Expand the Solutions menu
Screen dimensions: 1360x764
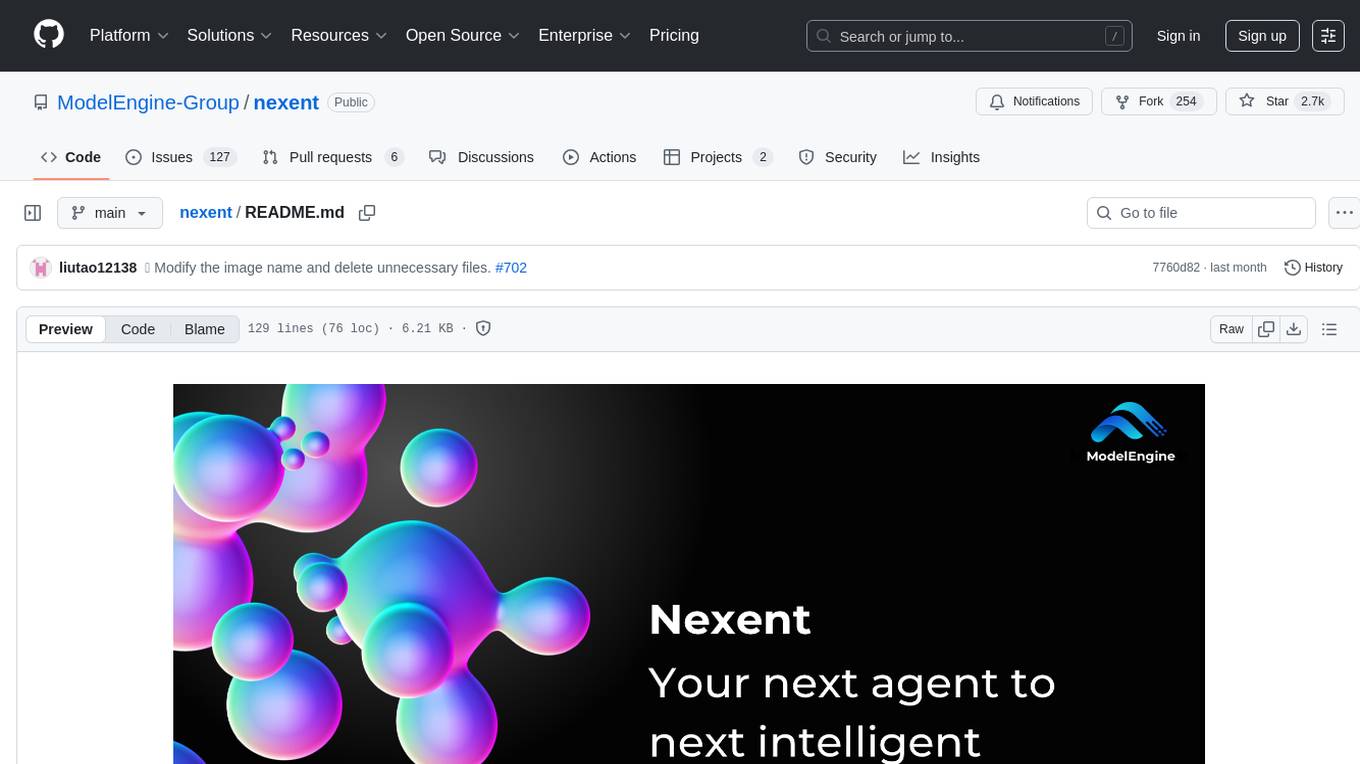click(x=229, y=35)
